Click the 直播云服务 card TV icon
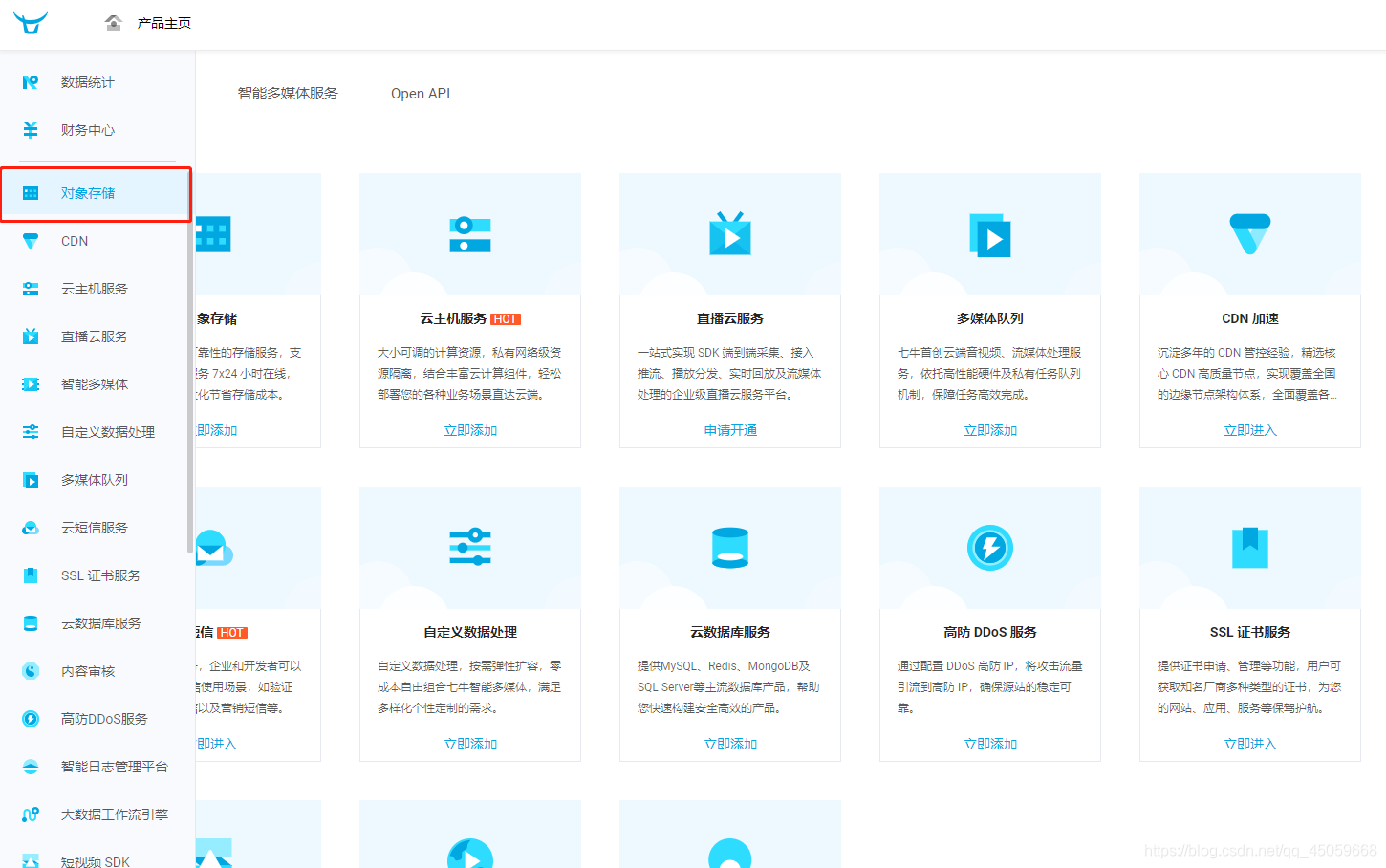Screen dimensions: 1386x868 tap(730, 234)
